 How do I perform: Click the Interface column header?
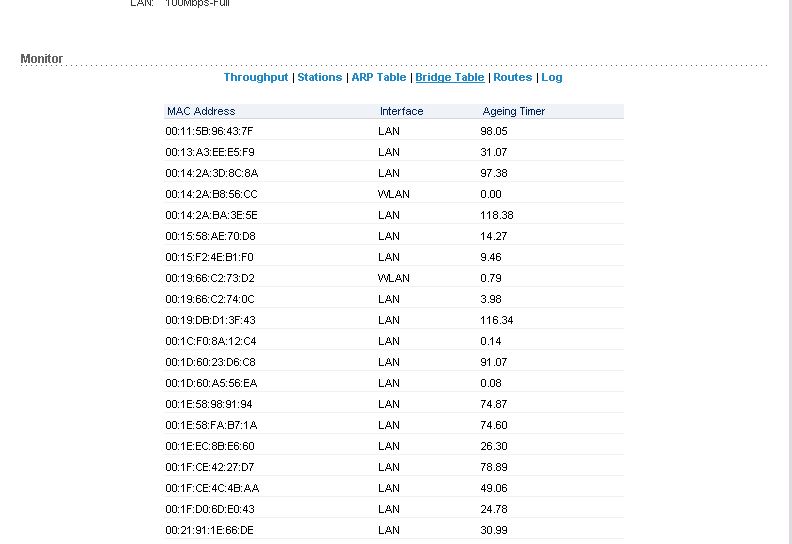tap(401, 111)
